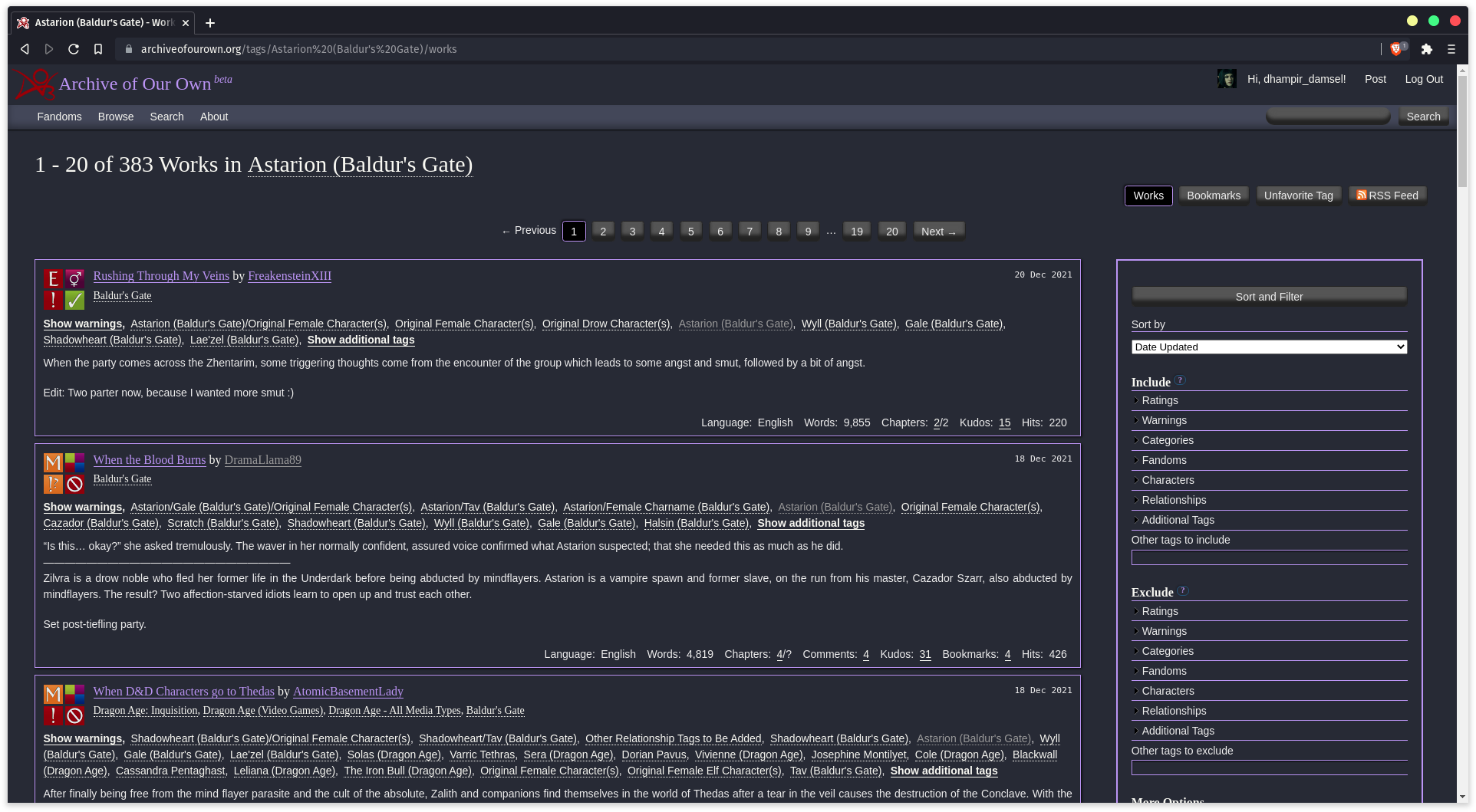
Task: Click the Unfavorite Tag button
Action: (x=1298, y=196)
